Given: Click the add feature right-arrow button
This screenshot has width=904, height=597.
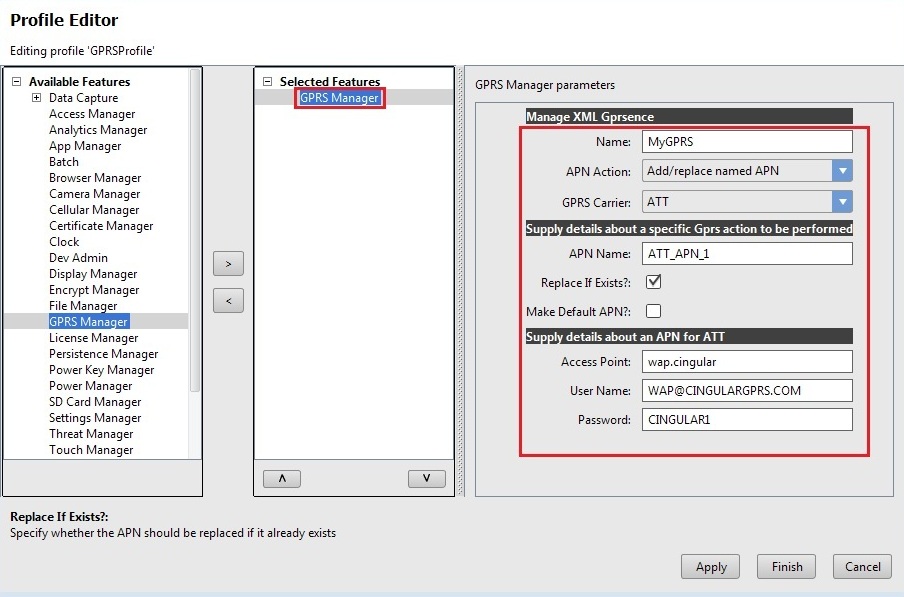Looking at the screenshot, I should pos(228,264).
